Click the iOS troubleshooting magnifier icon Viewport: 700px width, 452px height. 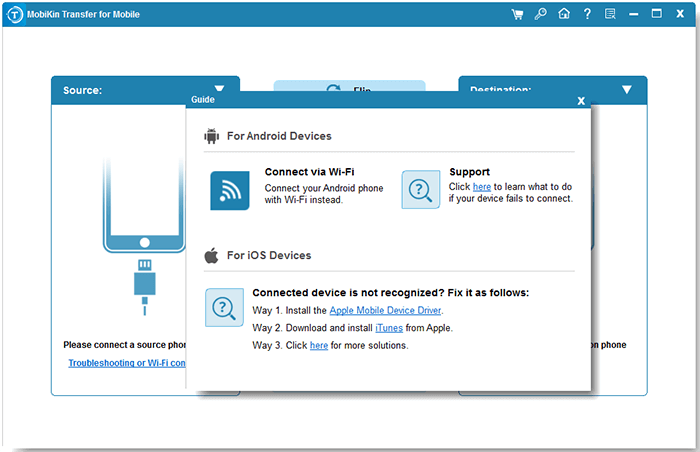pos(224,307)
